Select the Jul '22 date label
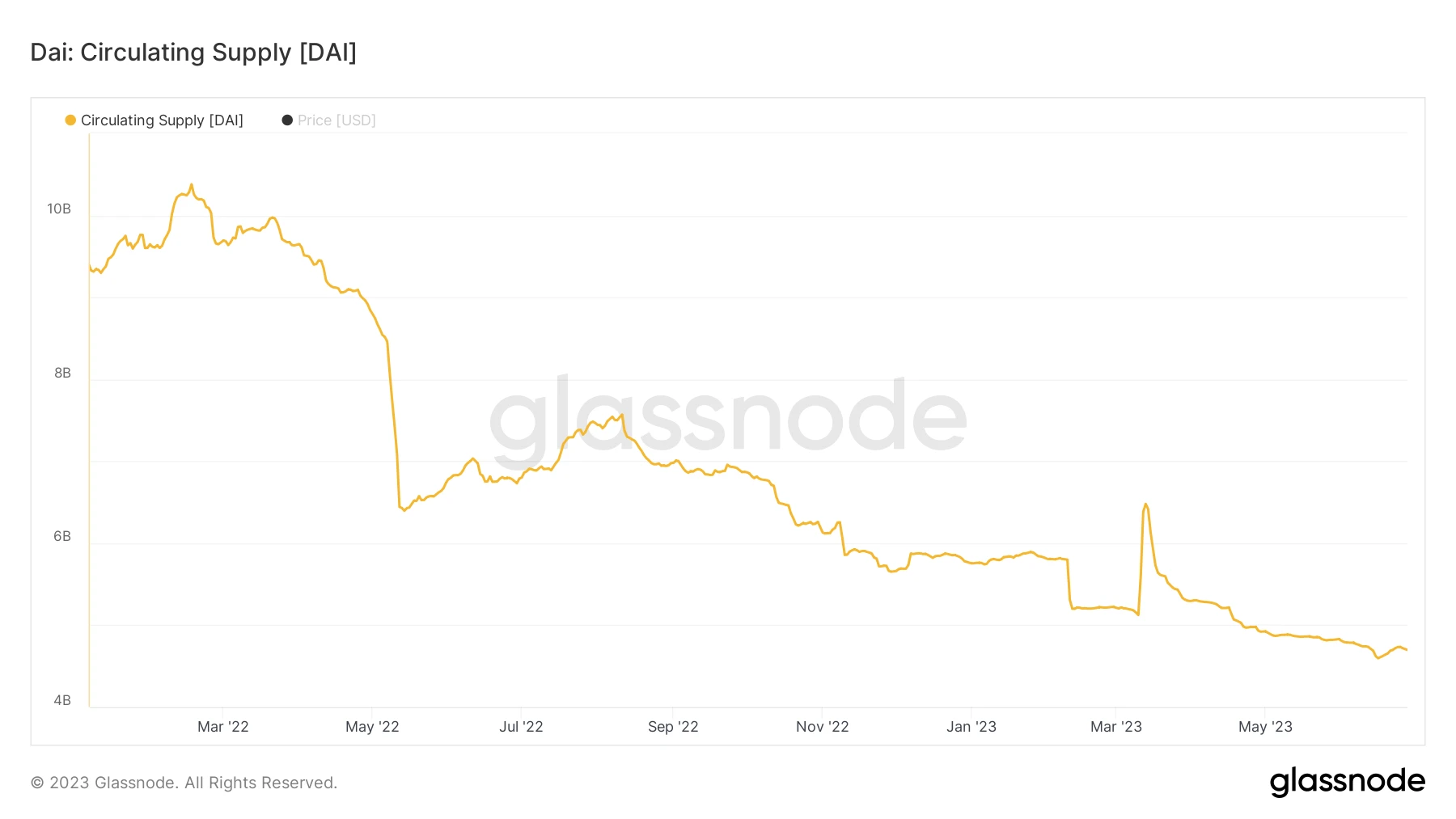The height and width of the screenshot is (819, 1456). (521, 727)
